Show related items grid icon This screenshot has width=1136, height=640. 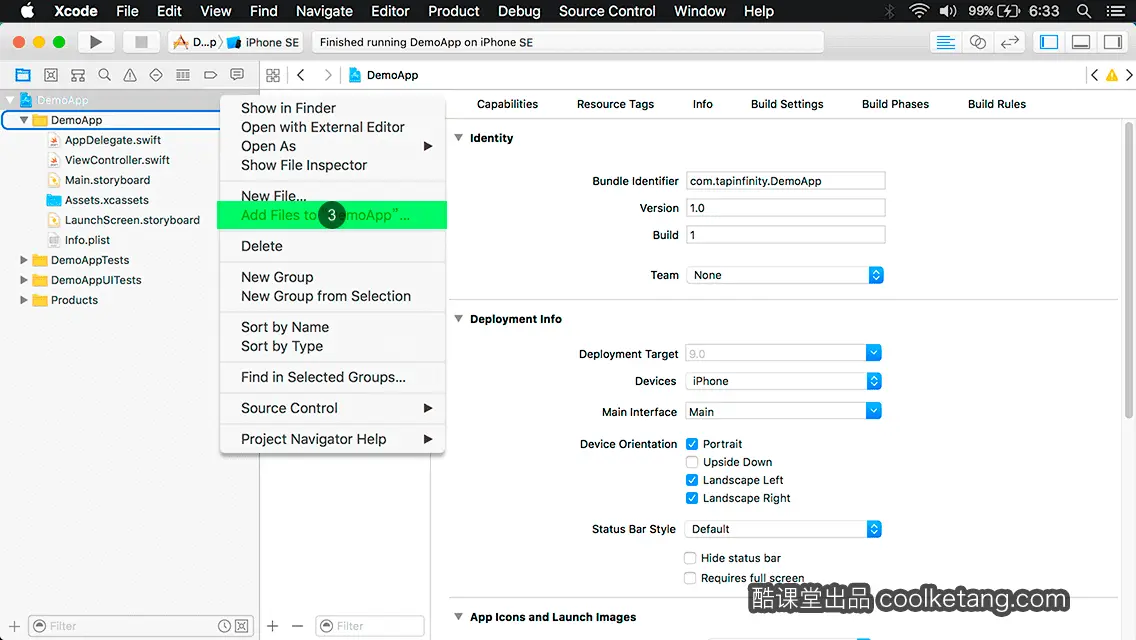[273, 75]
